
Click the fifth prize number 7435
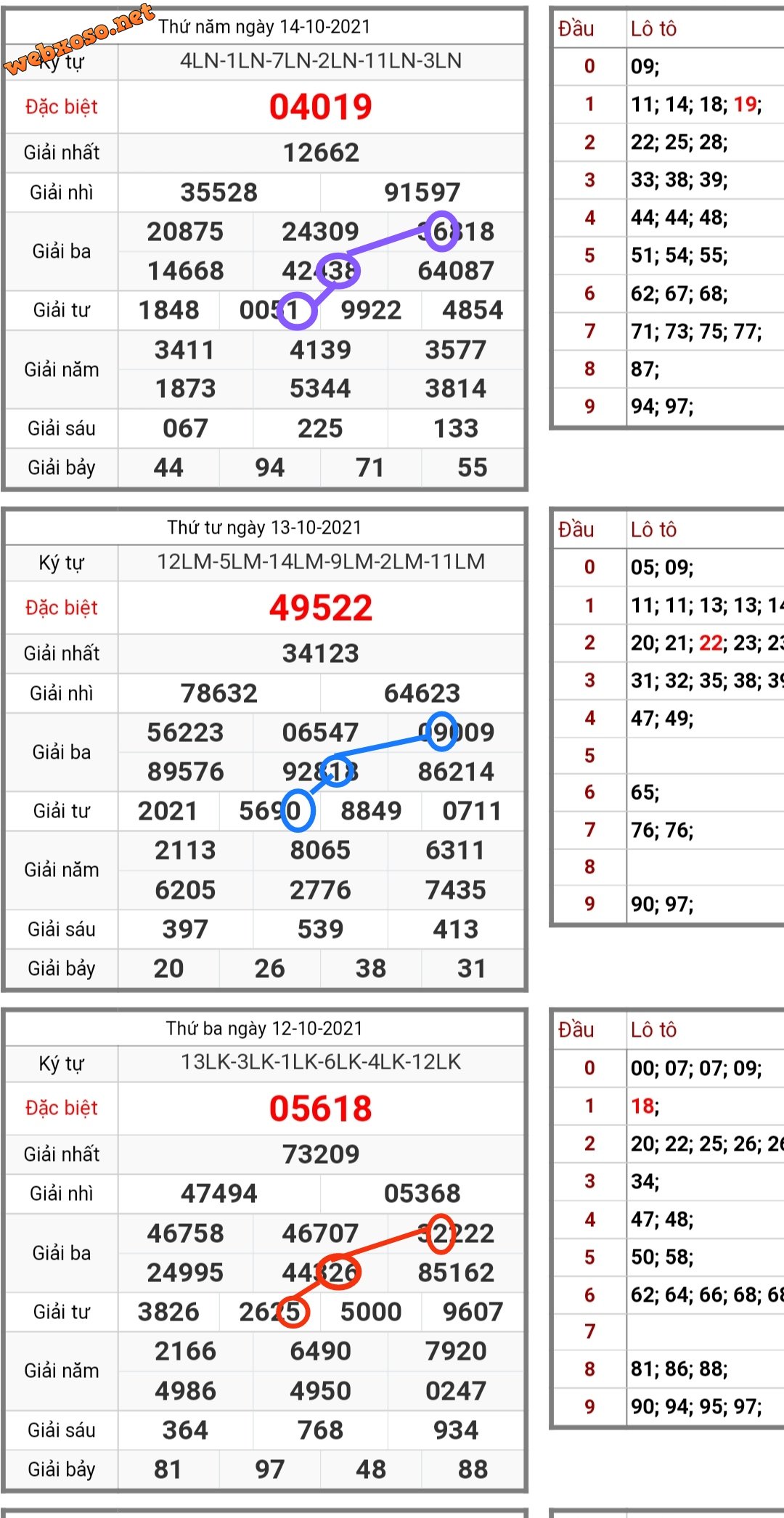pyautogui.click(x=456, y=890)
